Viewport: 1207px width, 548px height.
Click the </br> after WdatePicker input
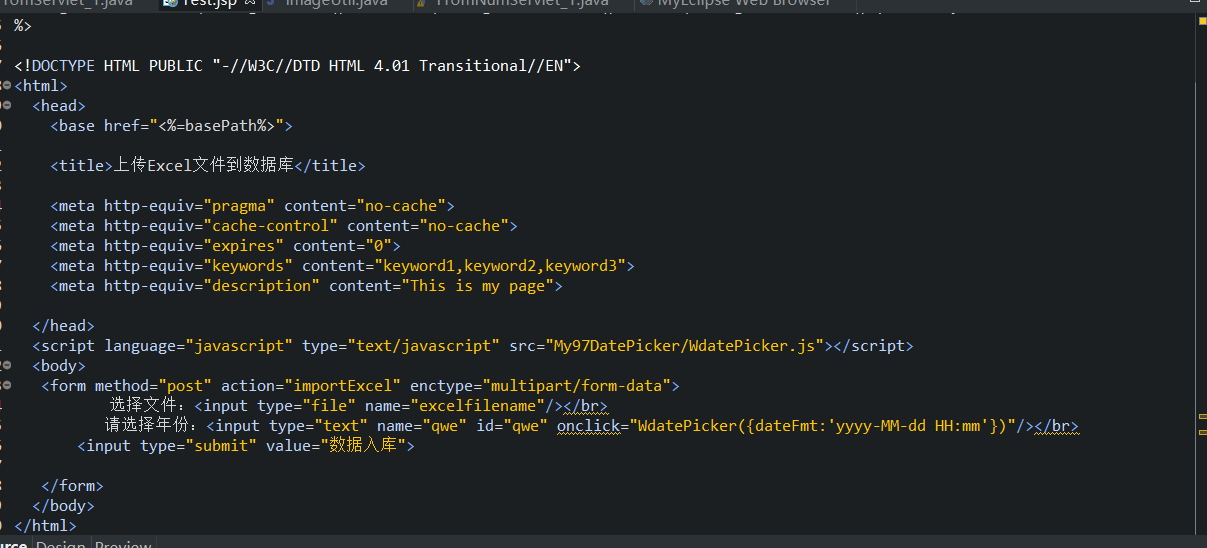tap(1057, 426)
